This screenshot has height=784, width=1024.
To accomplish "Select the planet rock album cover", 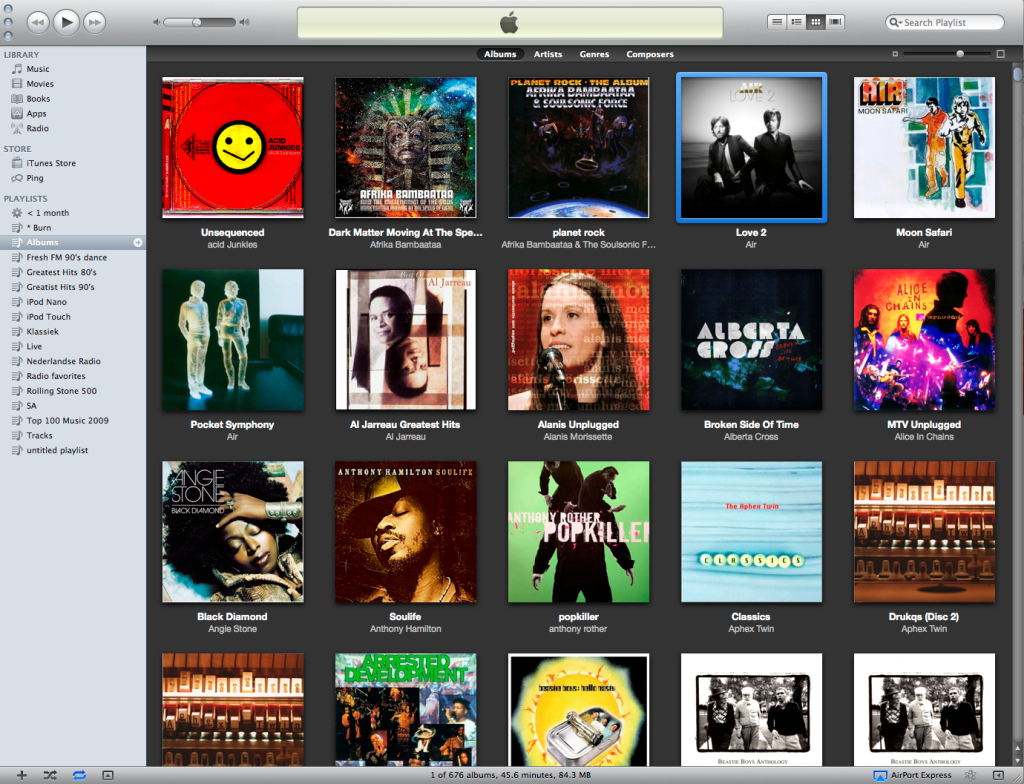I will point(579,148).
